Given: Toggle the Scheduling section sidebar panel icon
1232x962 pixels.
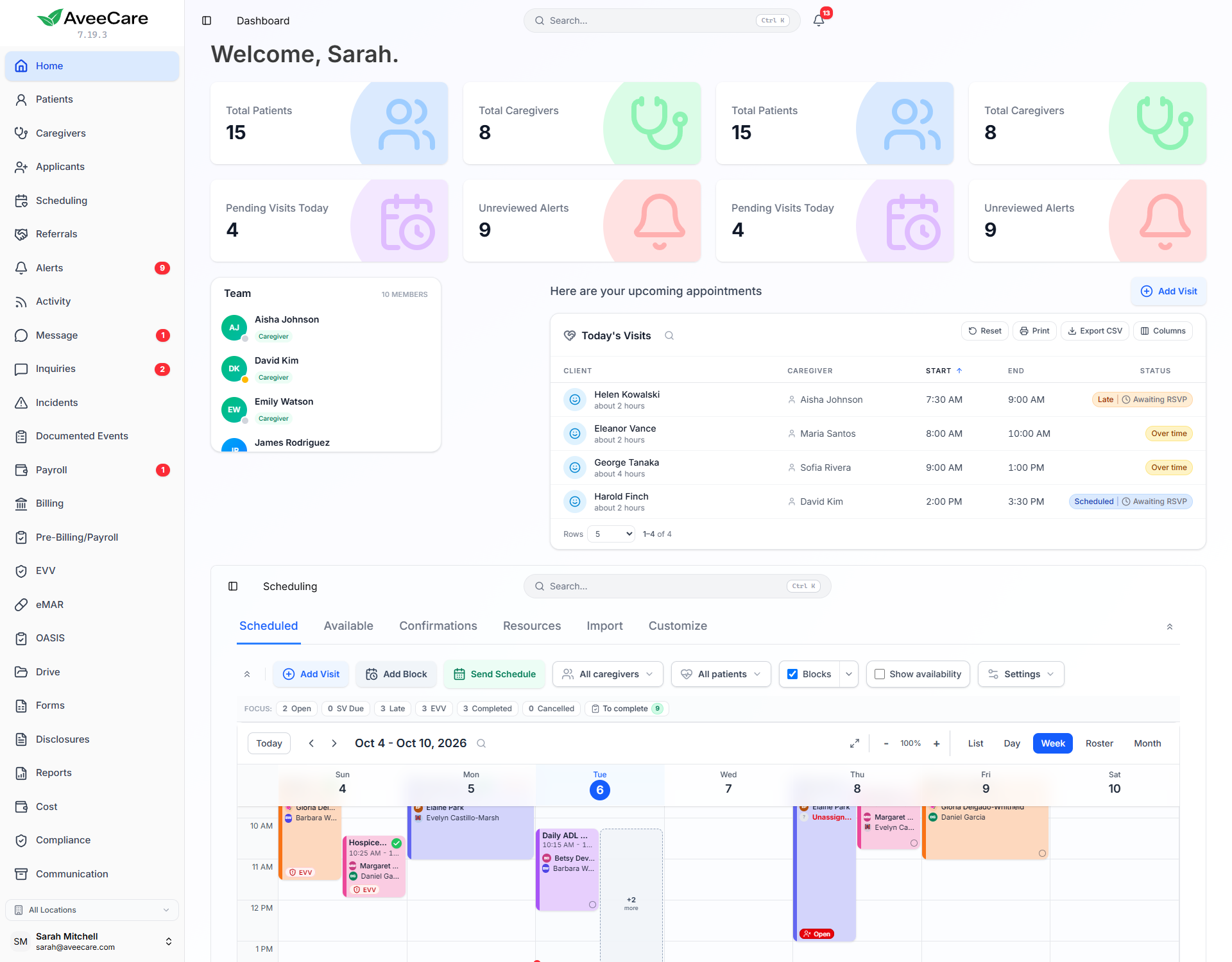Looking at the screenshot, I should 233,586.
